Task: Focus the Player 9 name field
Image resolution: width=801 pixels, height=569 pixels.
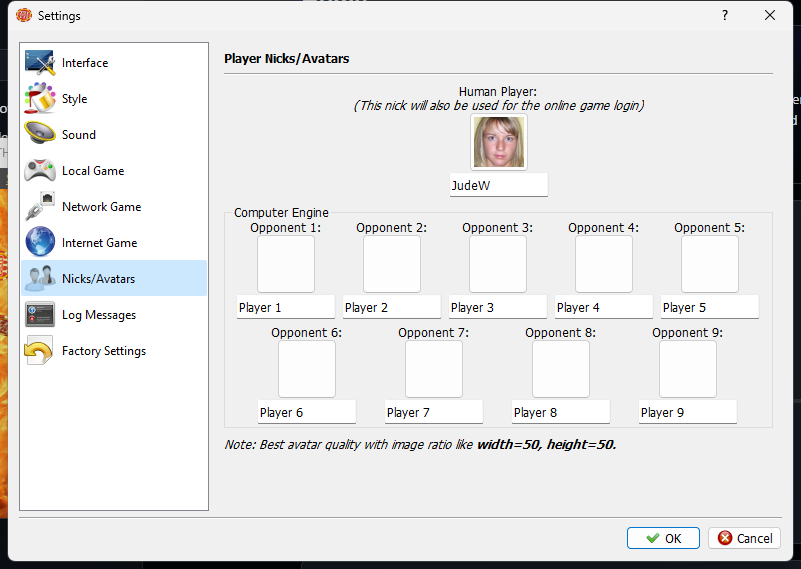Action: tap(687, 413)
